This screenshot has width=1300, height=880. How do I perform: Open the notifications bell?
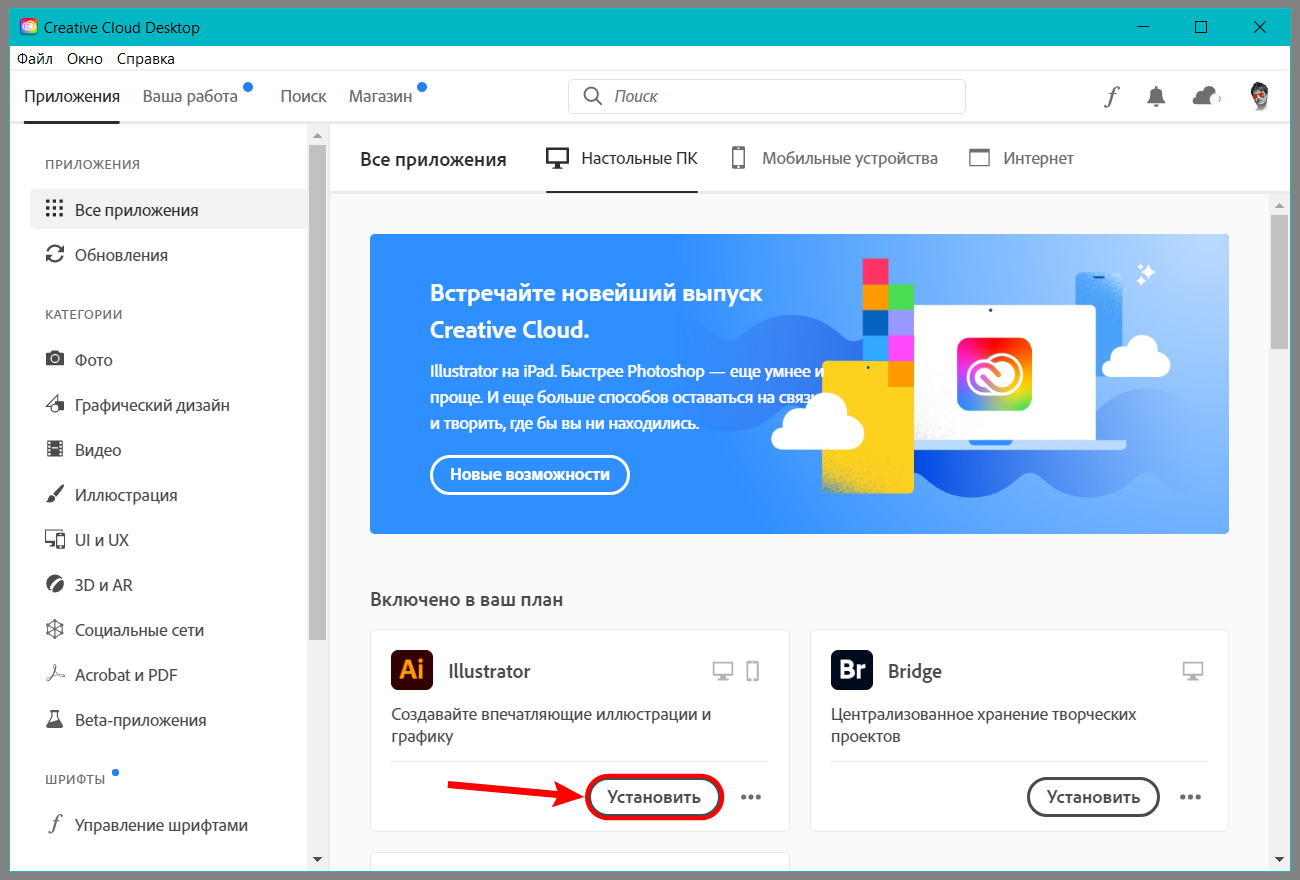point(1156,97)
